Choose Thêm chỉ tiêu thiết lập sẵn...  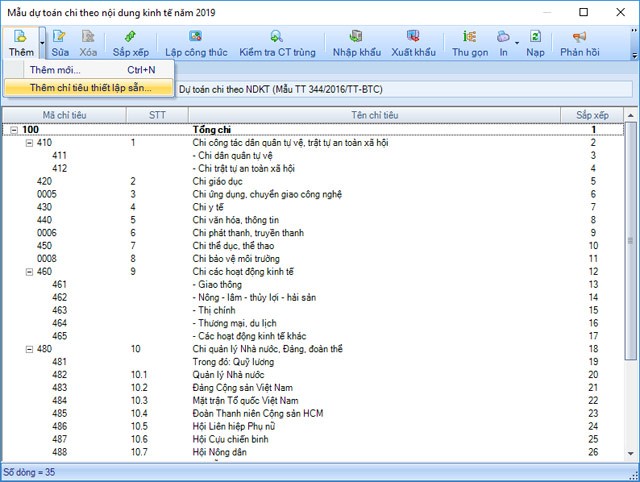pos(90,88)
